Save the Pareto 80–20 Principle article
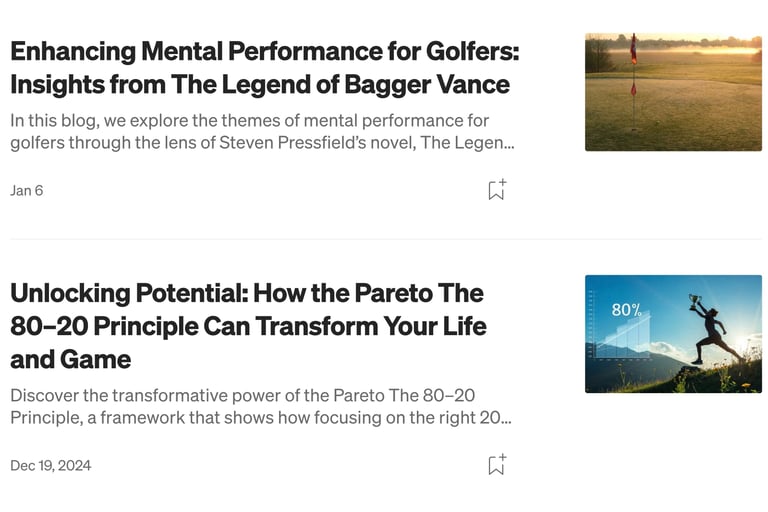Screen dimensions: 768x512 pyautogui.click(x=496, y=464)
